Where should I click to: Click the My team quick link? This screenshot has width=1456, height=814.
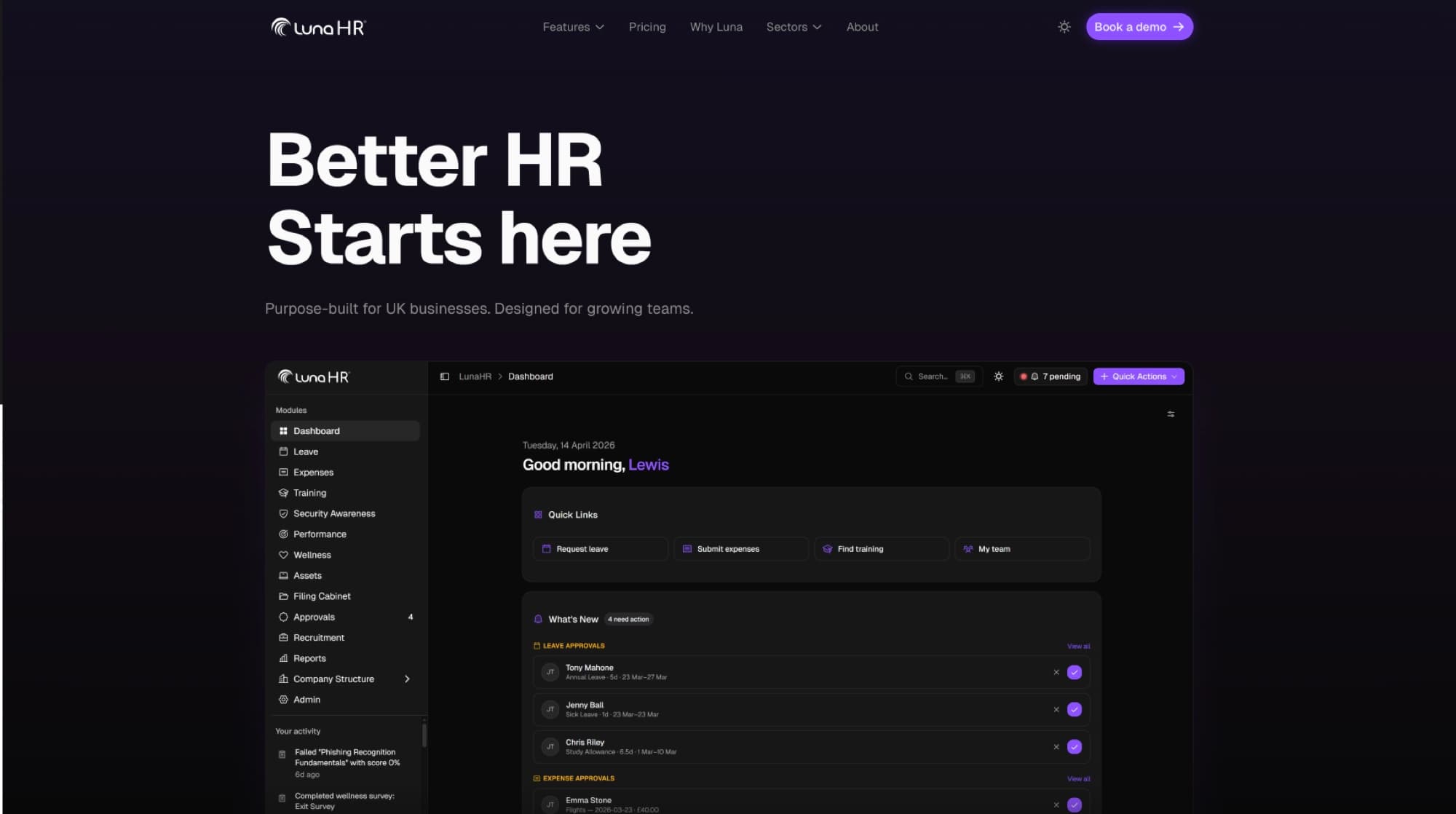click(1022, 549)
